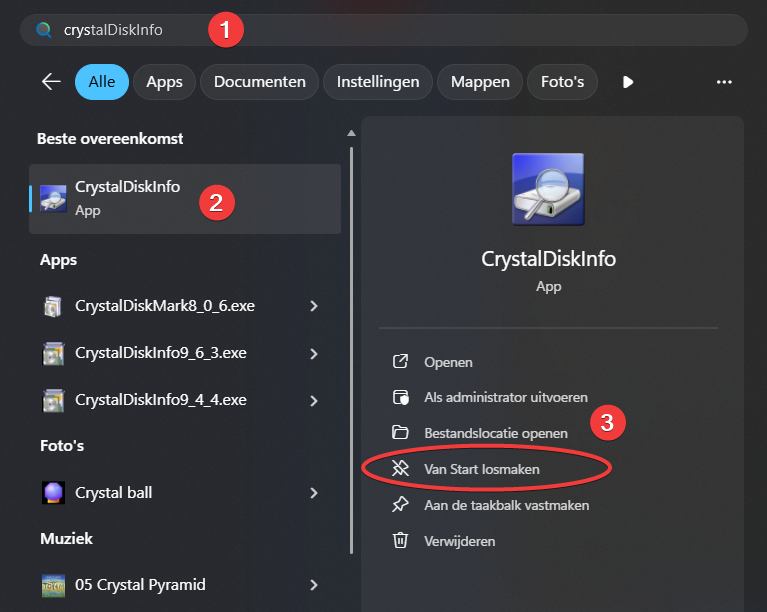Click the pin icon for taskbar pinning
Viewport: 767px width, 612px height.
pyautogui.click(x=401, y=505)
